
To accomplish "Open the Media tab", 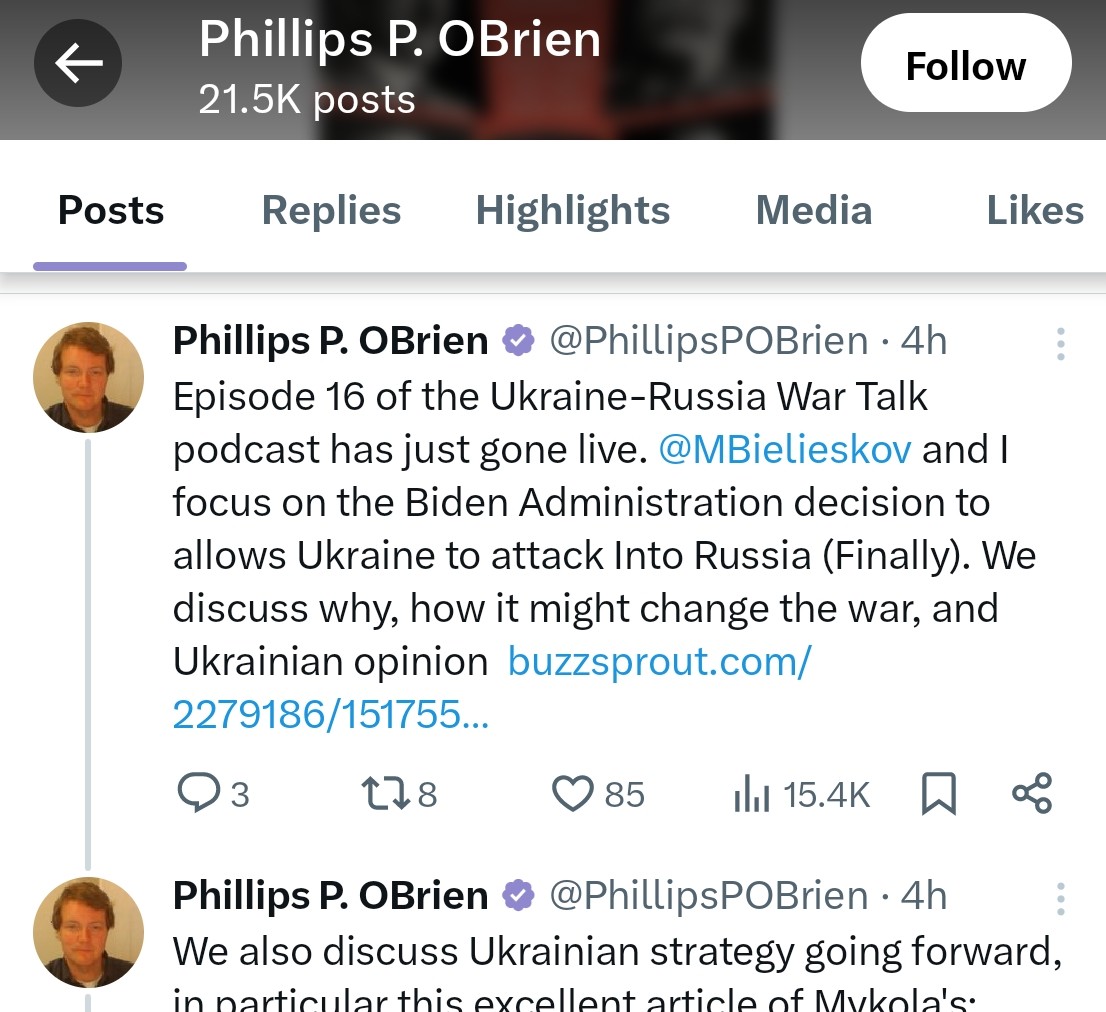I will pos(813,210).
